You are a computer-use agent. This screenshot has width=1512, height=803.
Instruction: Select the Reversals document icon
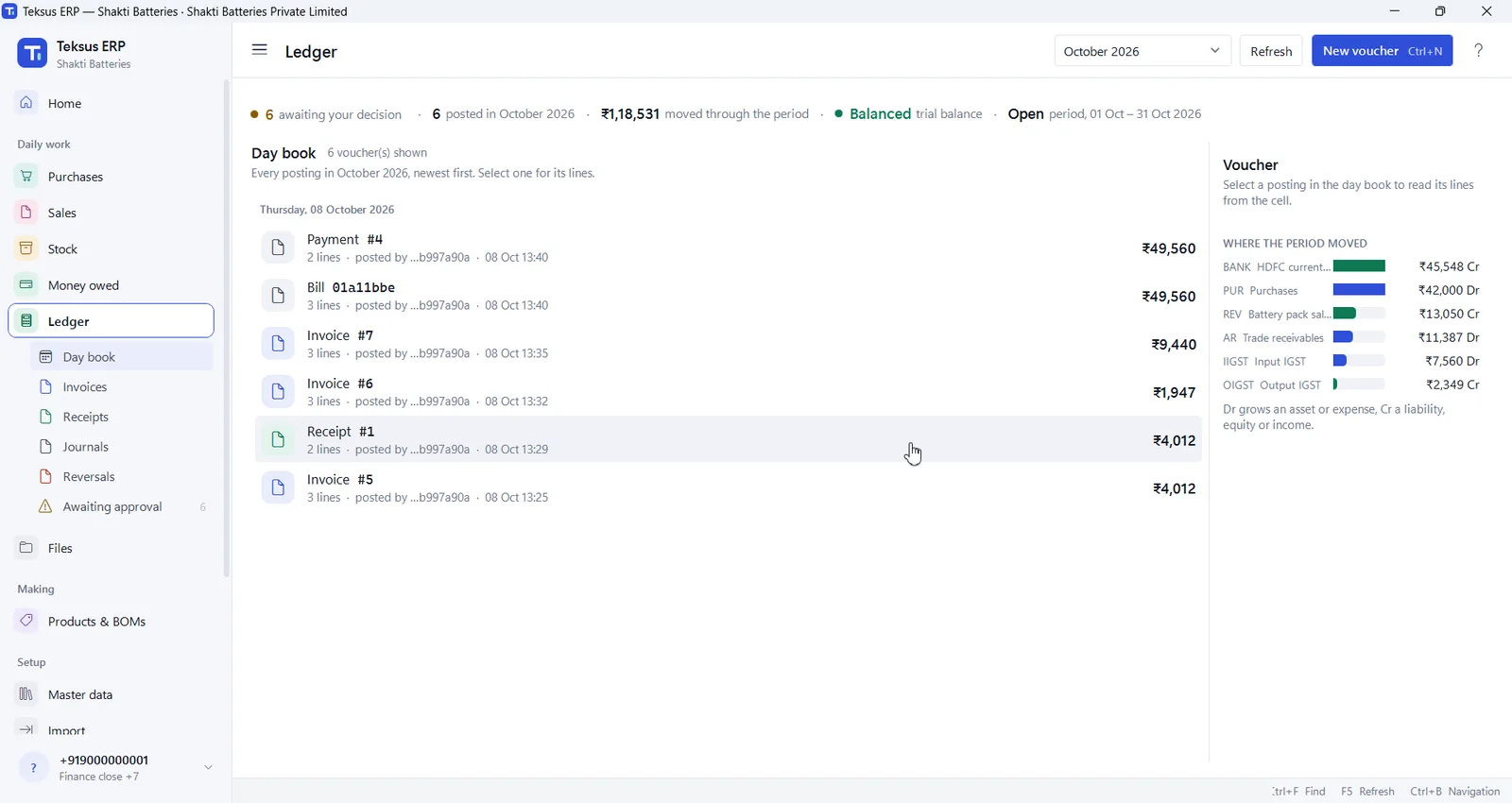(x=45, y=476)
